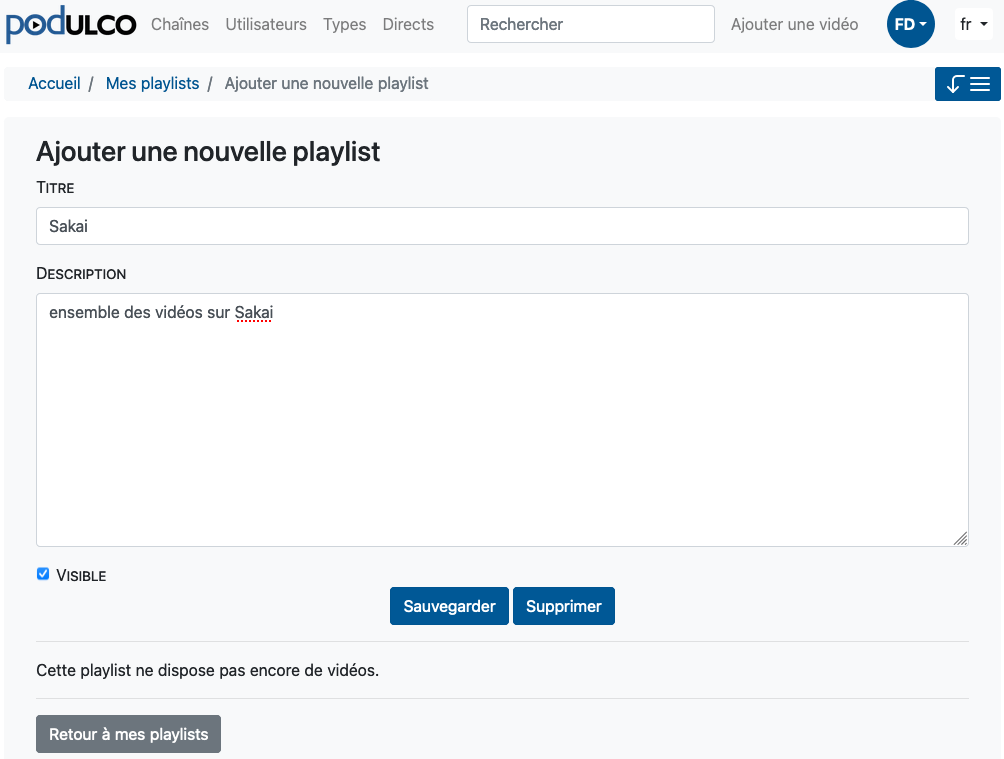This screenshot has height=759, width=1004.
Task: Click the Supprimer button
Action: tap(563, 606)
